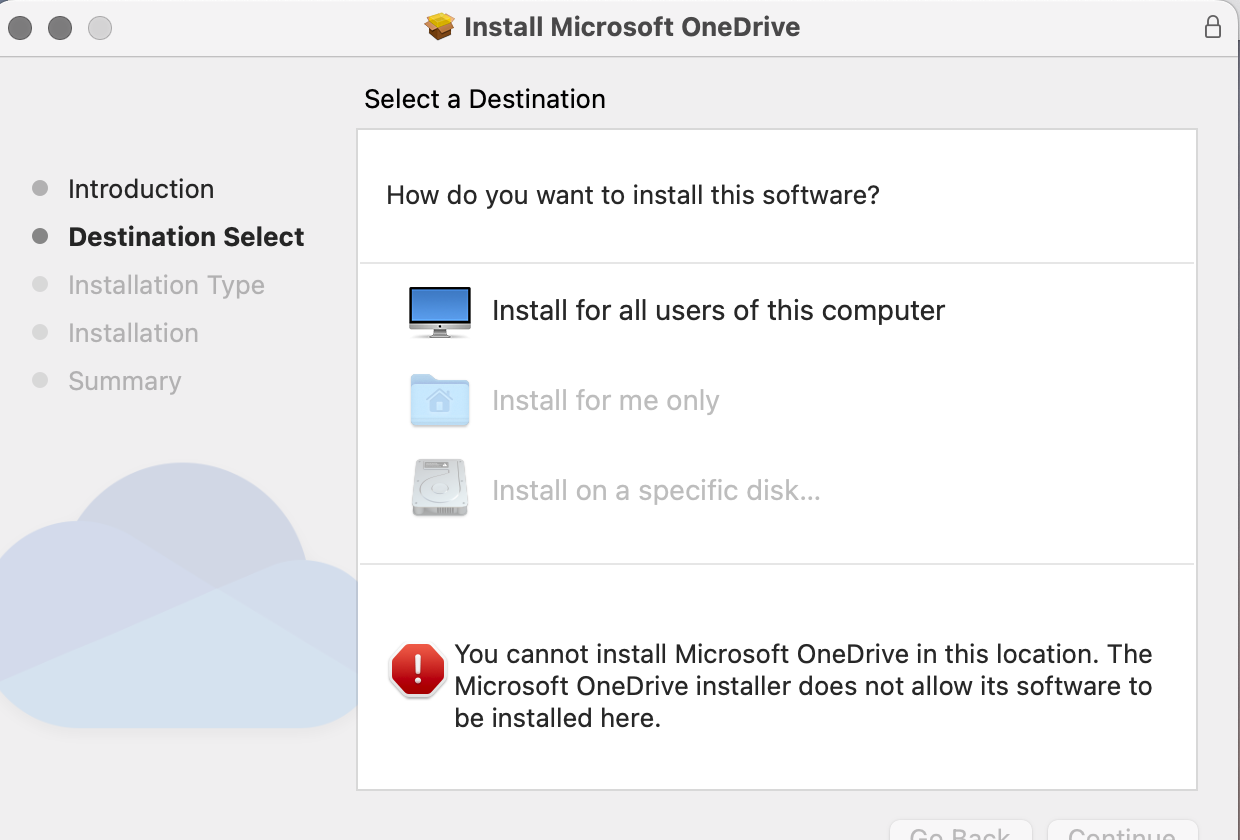This screenshot has height=840, width=1240.
Task: Click the 'How do you want to install' text
Action: 633,195
